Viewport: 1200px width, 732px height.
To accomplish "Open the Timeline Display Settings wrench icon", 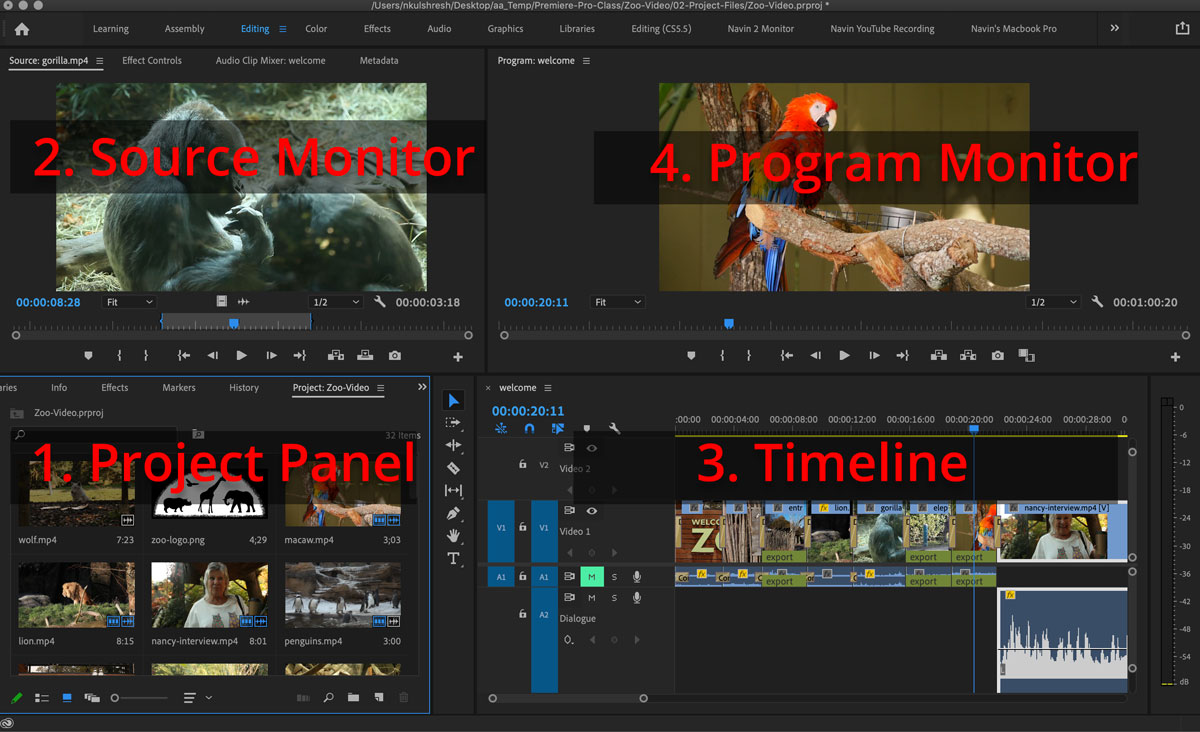I will click(616, 427).
